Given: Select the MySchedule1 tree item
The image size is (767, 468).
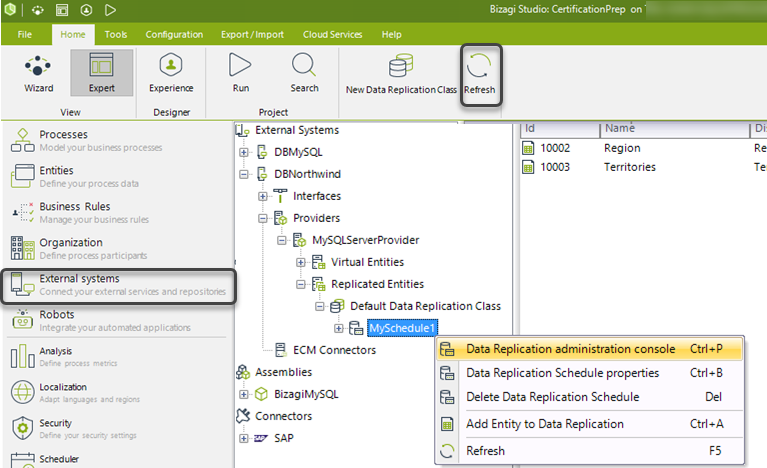Looking at the screenshot, I should click(402, 328).
